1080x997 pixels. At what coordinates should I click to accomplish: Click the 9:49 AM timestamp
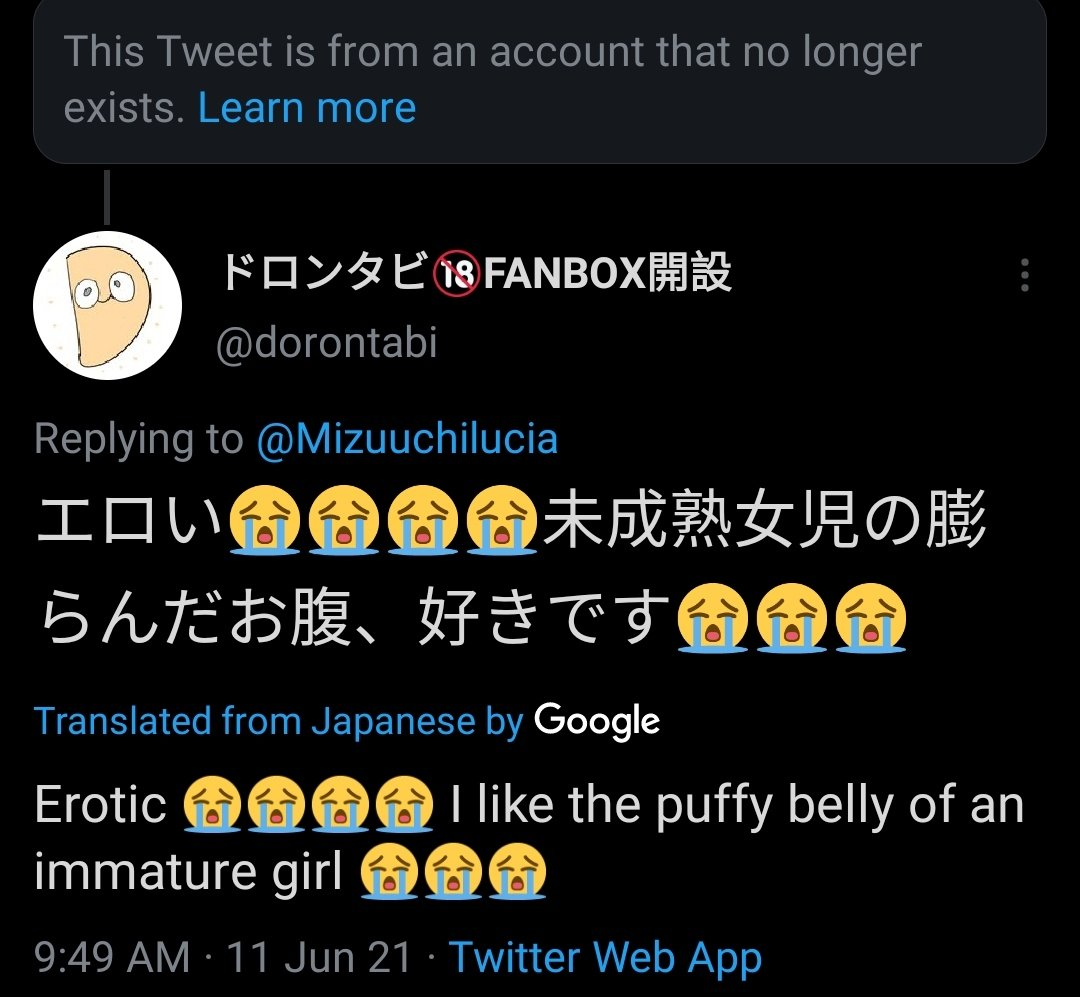[111, 957]
